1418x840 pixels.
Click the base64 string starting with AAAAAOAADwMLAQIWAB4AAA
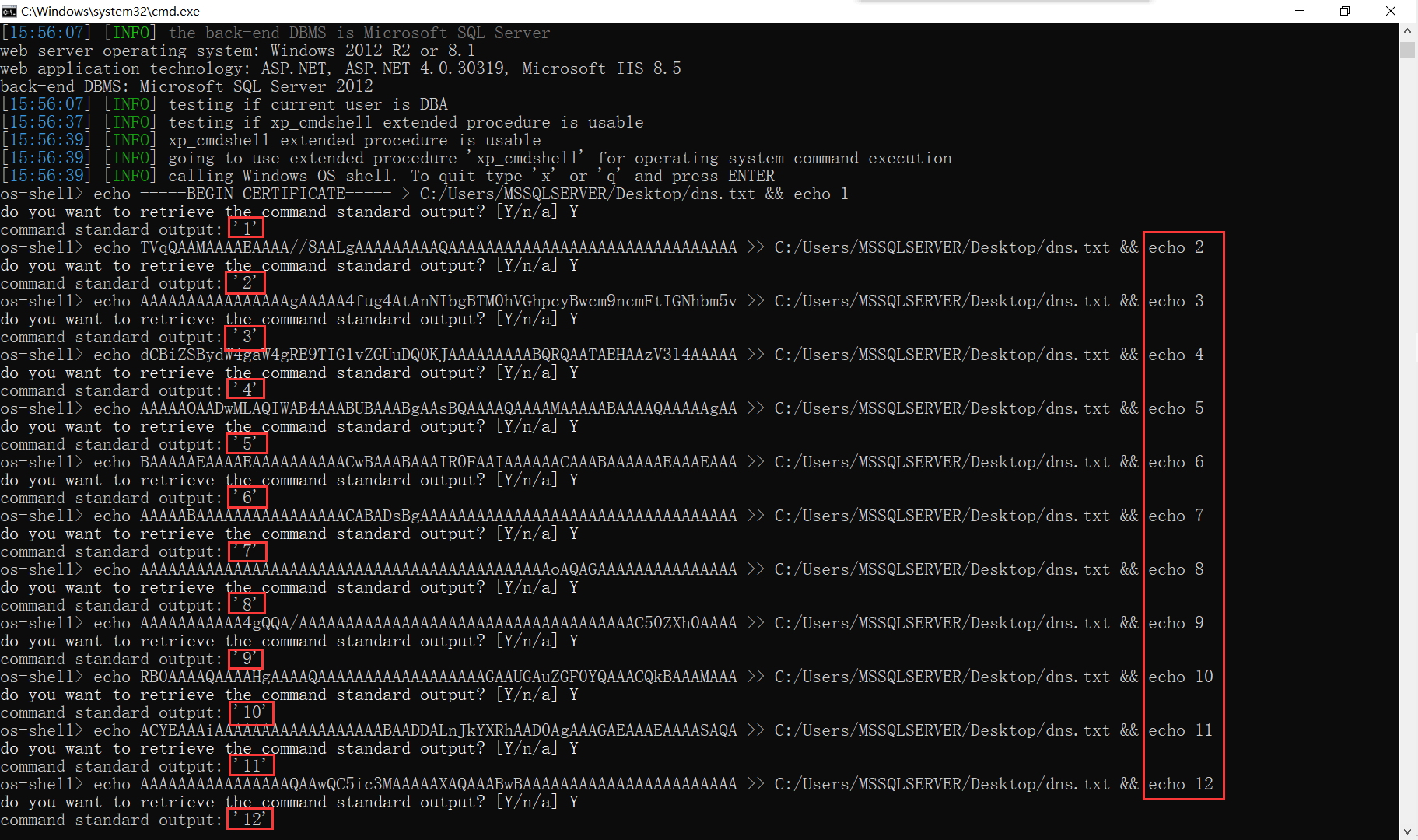click(439, 408)
